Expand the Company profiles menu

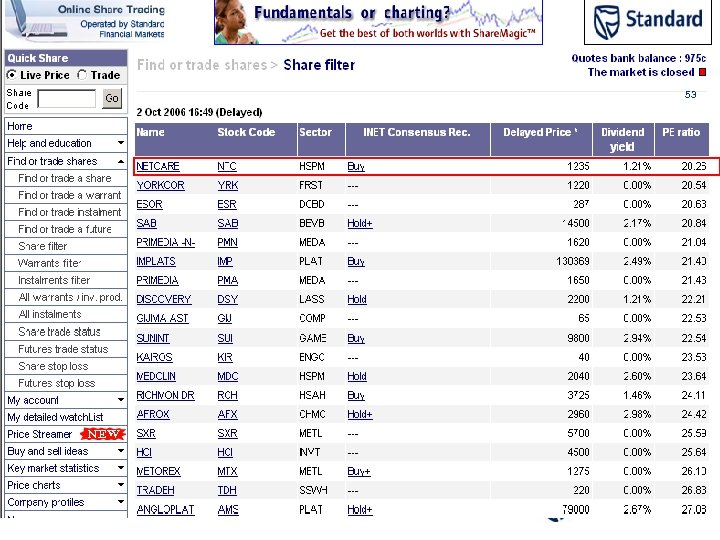click(x=66, y=502)
